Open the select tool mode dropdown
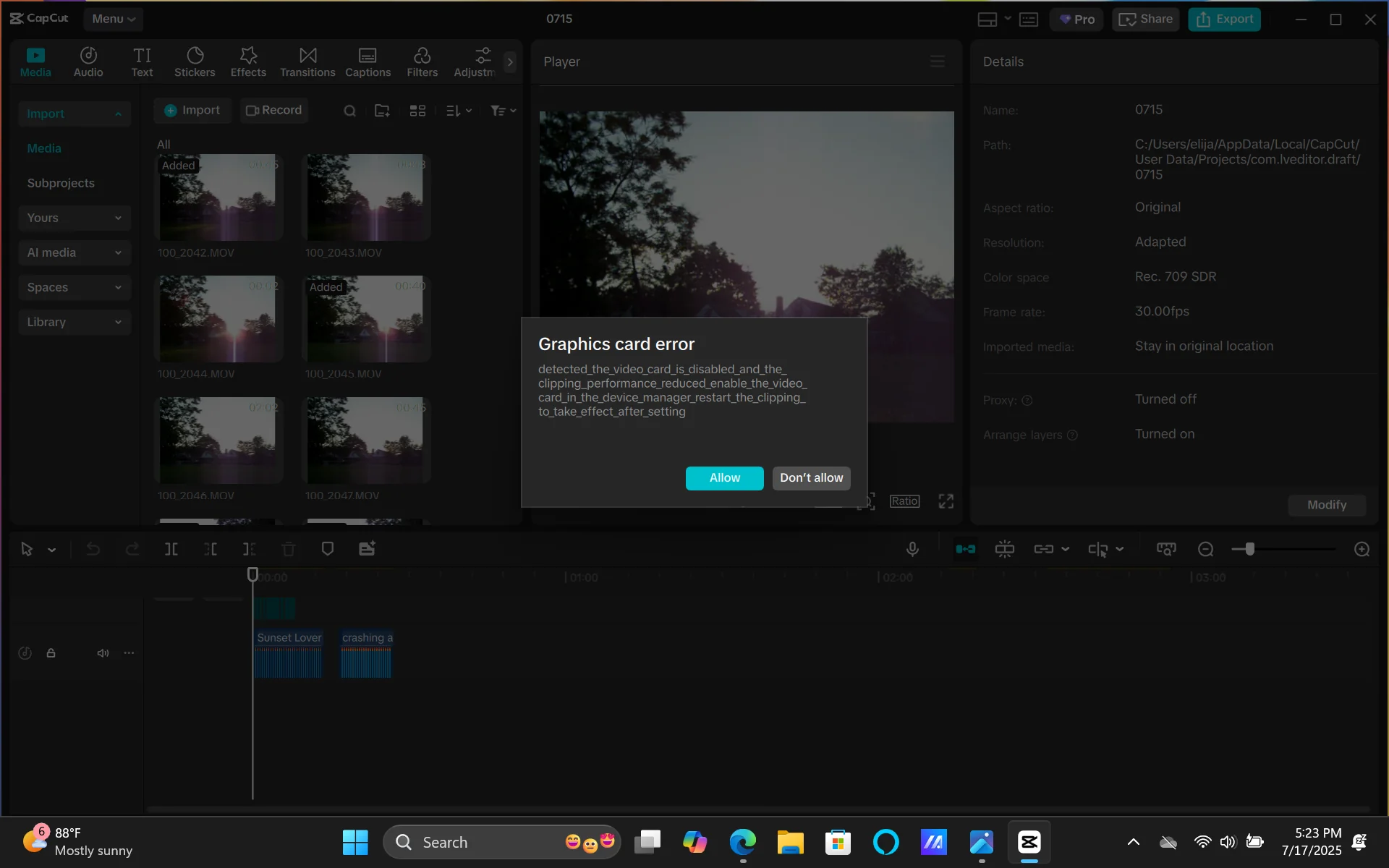Image resolution: width=1389 pixels, height=868 pixels. [x=51, y=550]
